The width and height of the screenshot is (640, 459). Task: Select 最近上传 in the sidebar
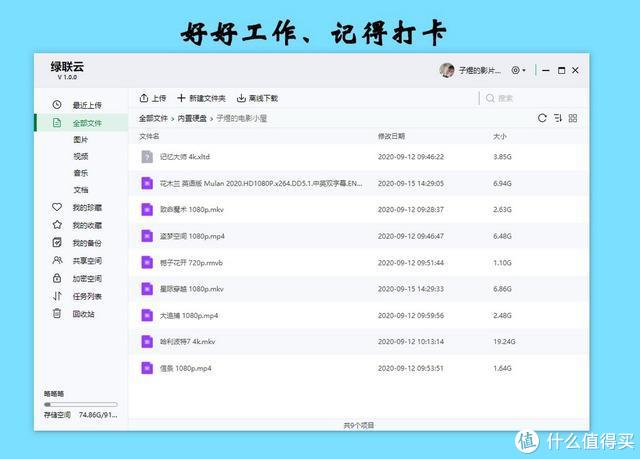tap(86, 105)
